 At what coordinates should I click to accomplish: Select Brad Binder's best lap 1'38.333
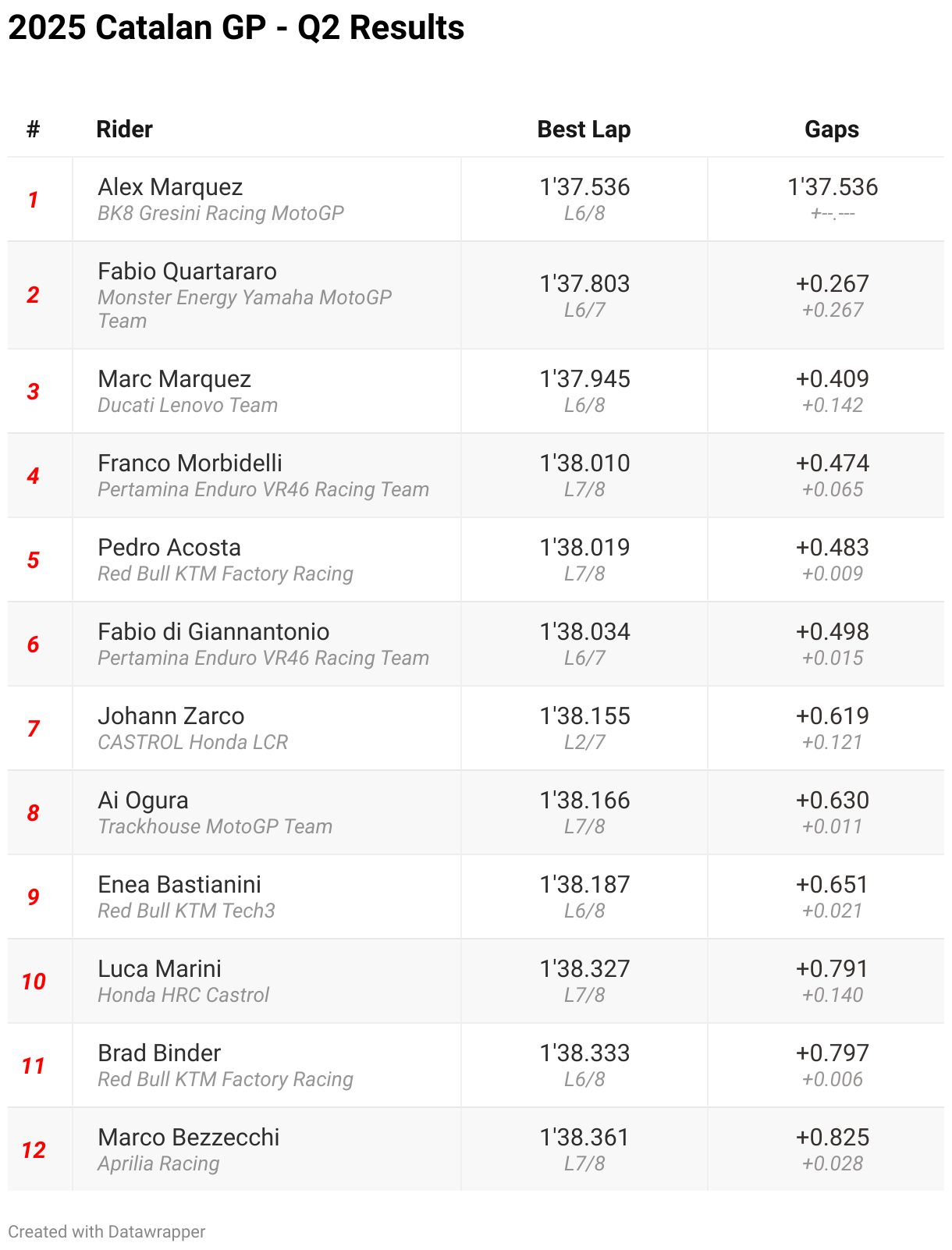coord(584,1053)
